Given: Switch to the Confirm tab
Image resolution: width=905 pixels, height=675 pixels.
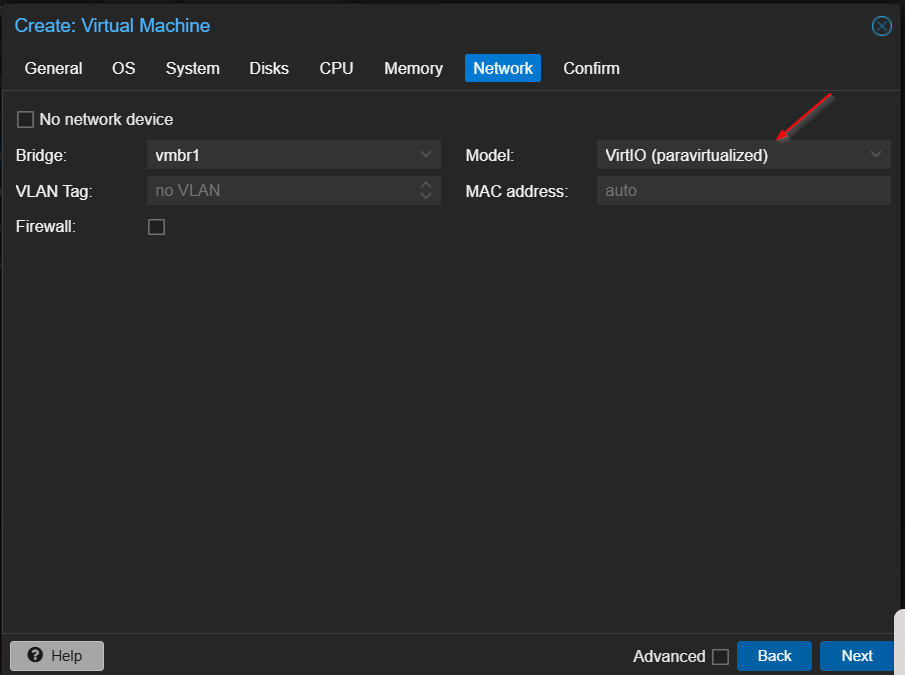Looking at the screenshot, I should pyautogui.click(x=591, y=68).
